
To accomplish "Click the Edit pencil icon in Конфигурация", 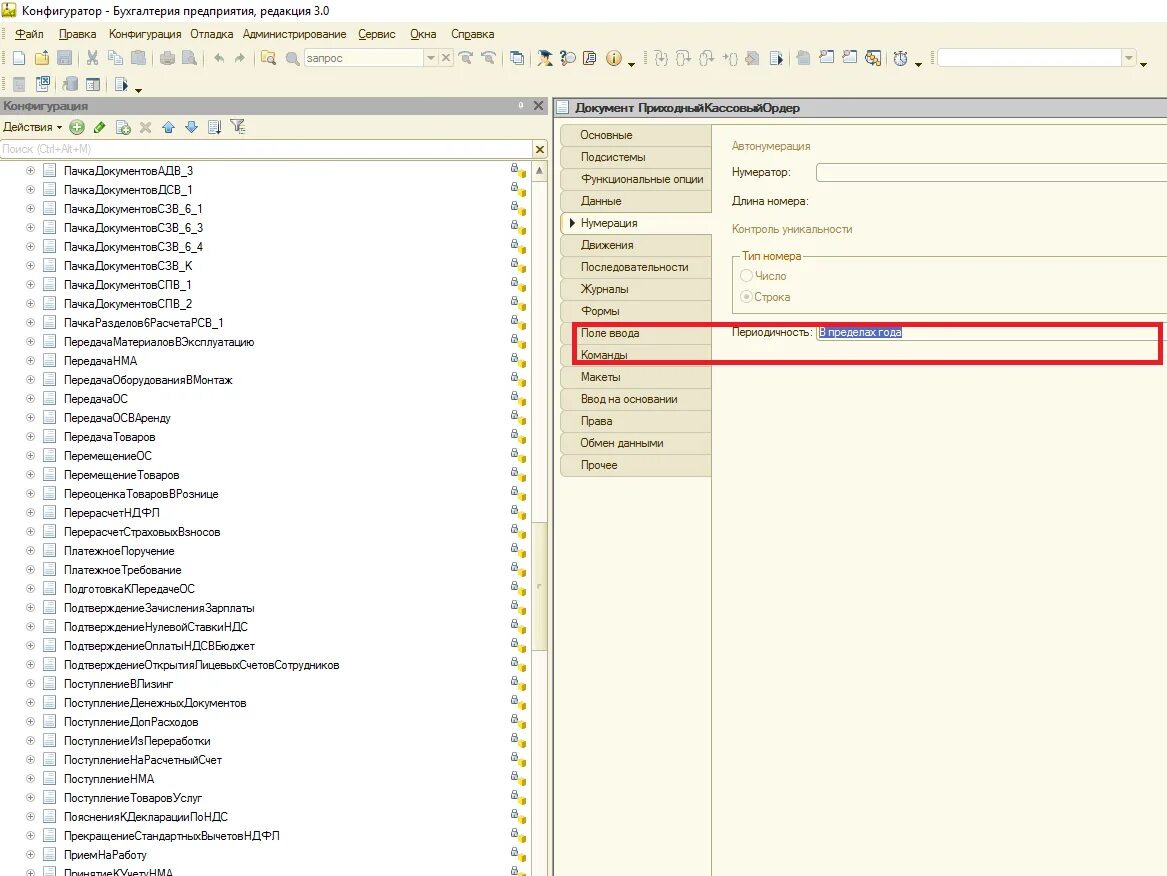I will tap(100, 127).
